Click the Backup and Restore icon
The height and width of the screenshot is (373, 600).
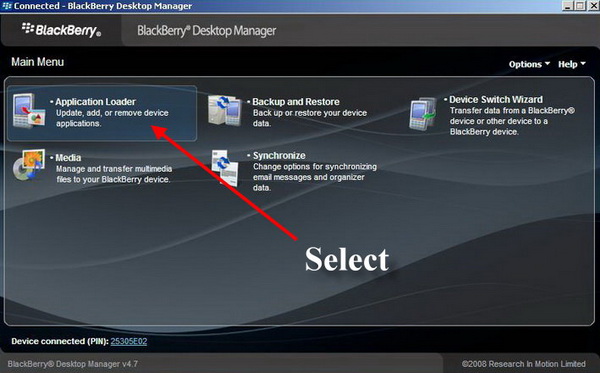[x=225, y=110]
